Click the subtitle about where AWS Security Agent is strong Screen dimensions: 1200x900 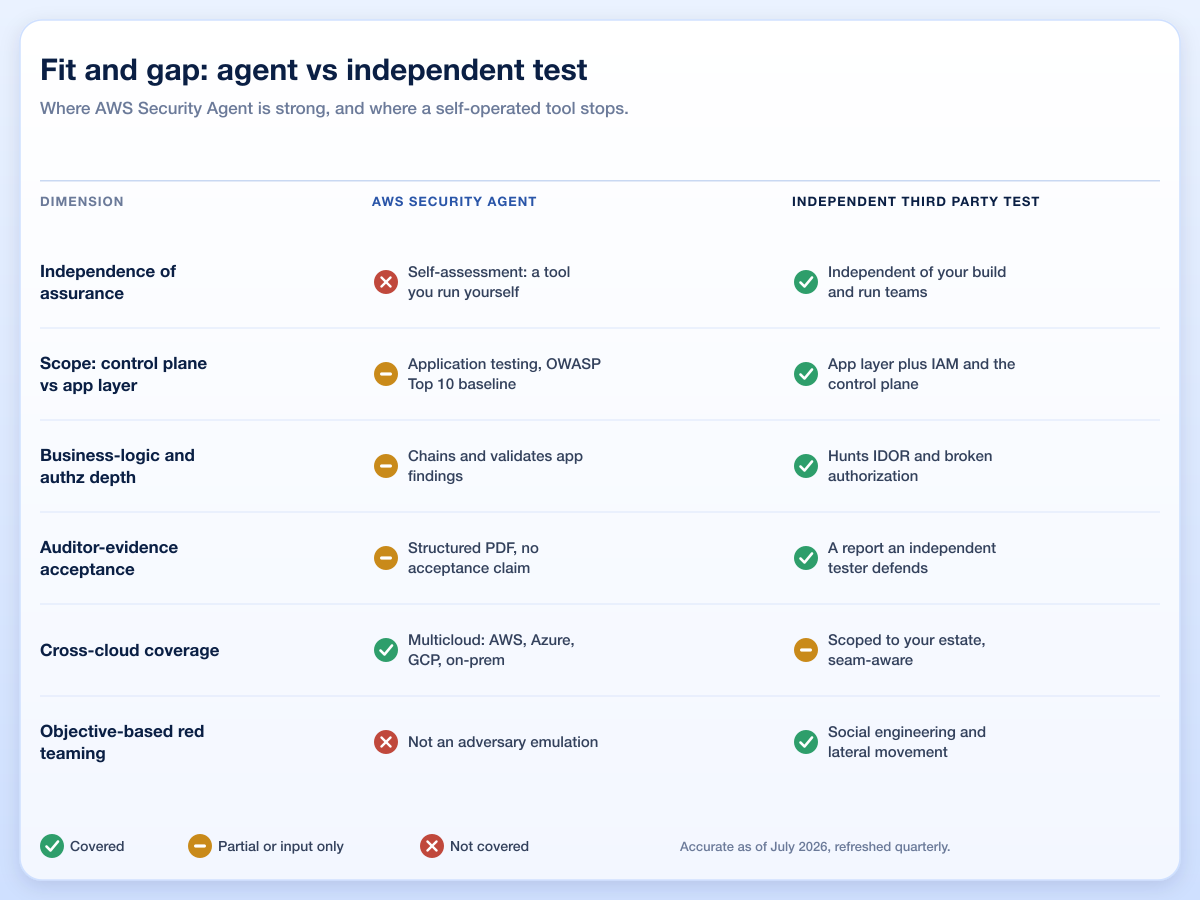(334, 108)
